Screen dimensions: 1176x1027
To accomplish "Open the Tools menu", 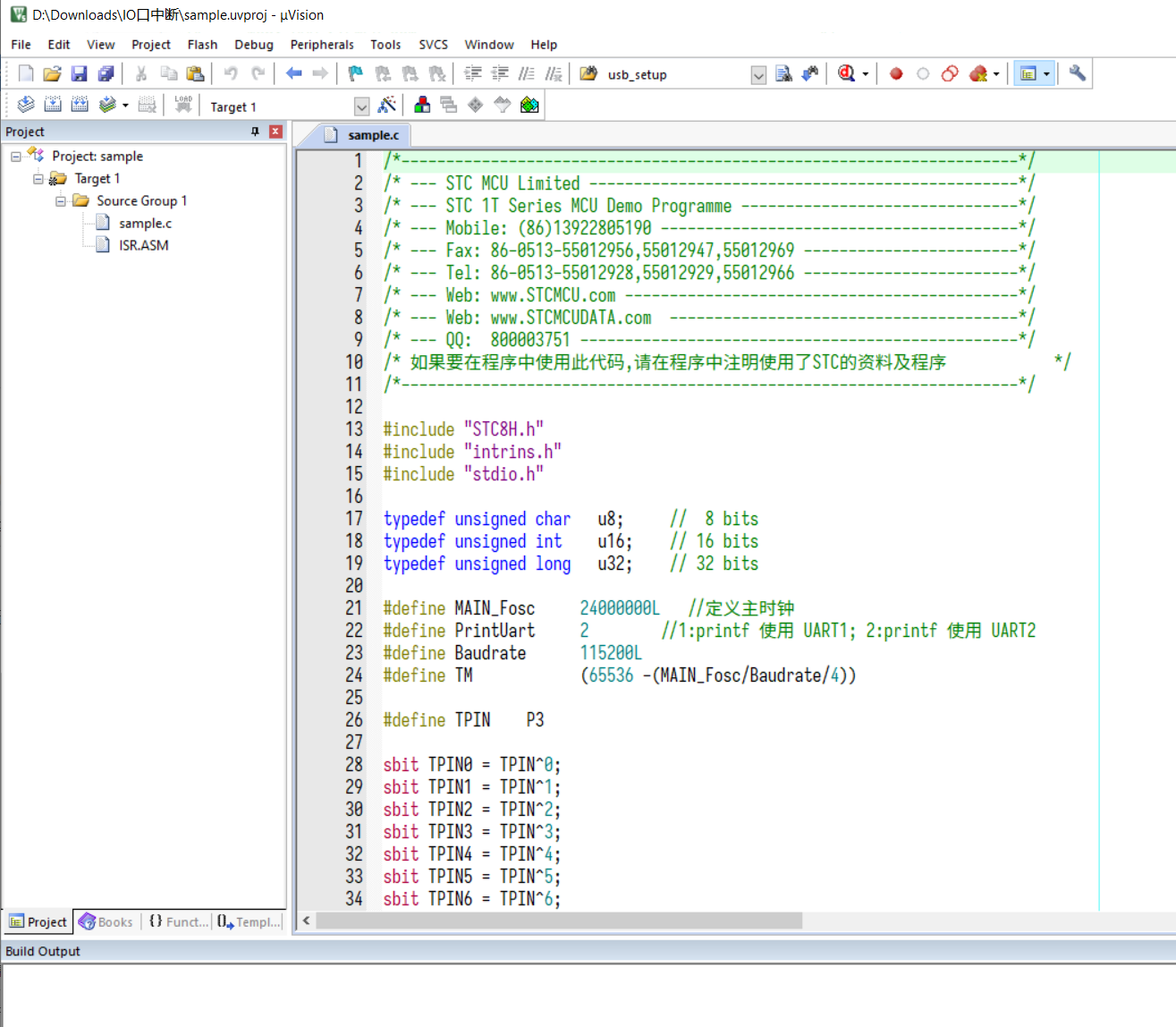I will click(x=385, y=45).
